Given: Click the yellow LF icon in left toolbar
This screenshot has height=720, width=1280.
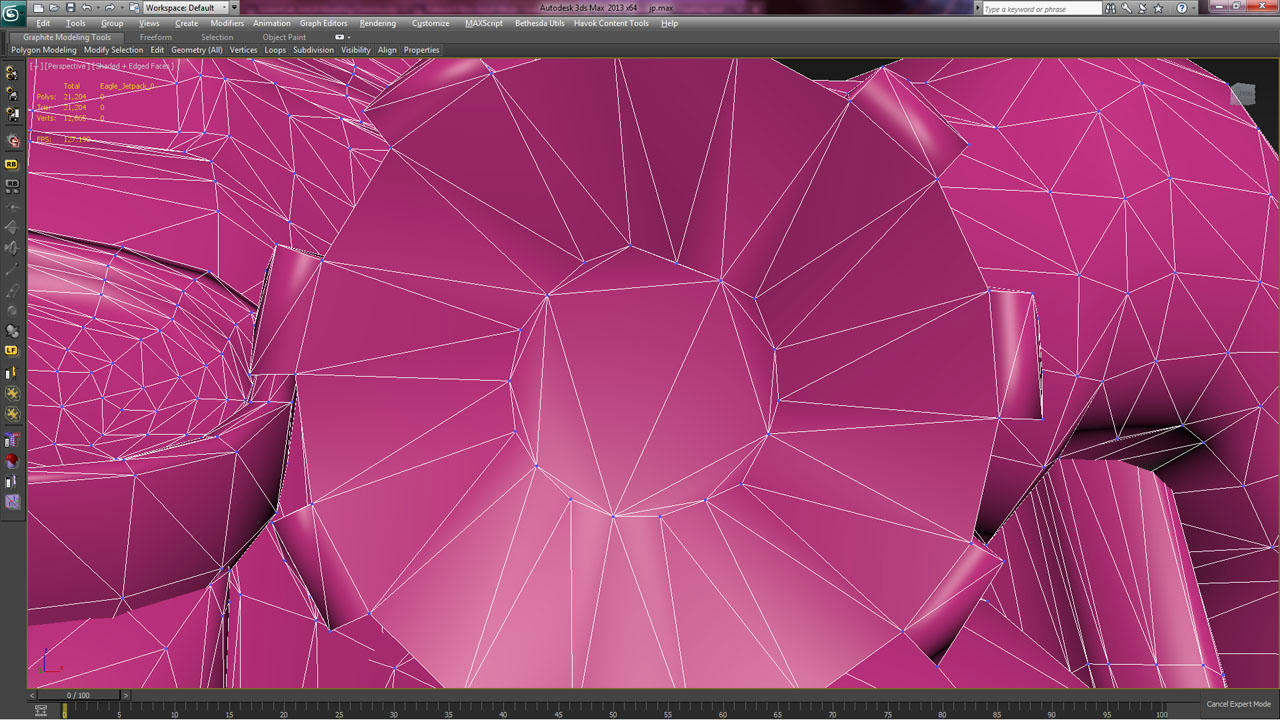Looking at the screenshot, I should pos(12,350).
